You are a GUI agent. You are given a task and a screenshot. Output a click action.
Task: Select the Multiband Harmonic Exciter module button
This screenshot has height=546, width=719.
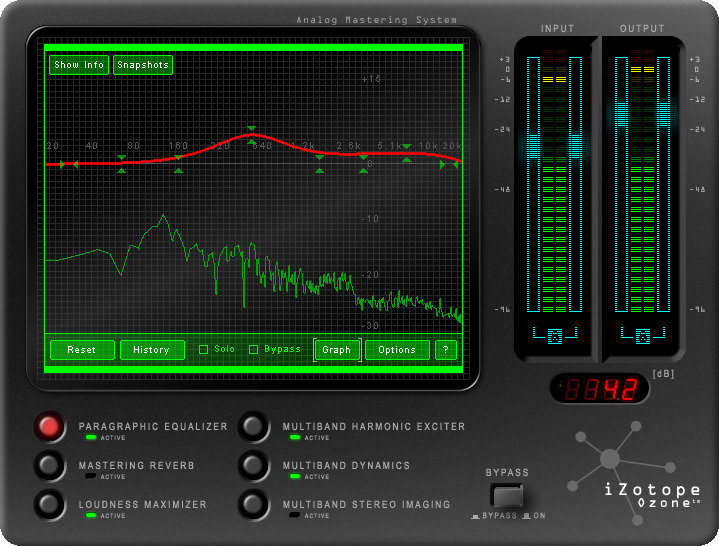pyautogui.click(x=253, y=426)
